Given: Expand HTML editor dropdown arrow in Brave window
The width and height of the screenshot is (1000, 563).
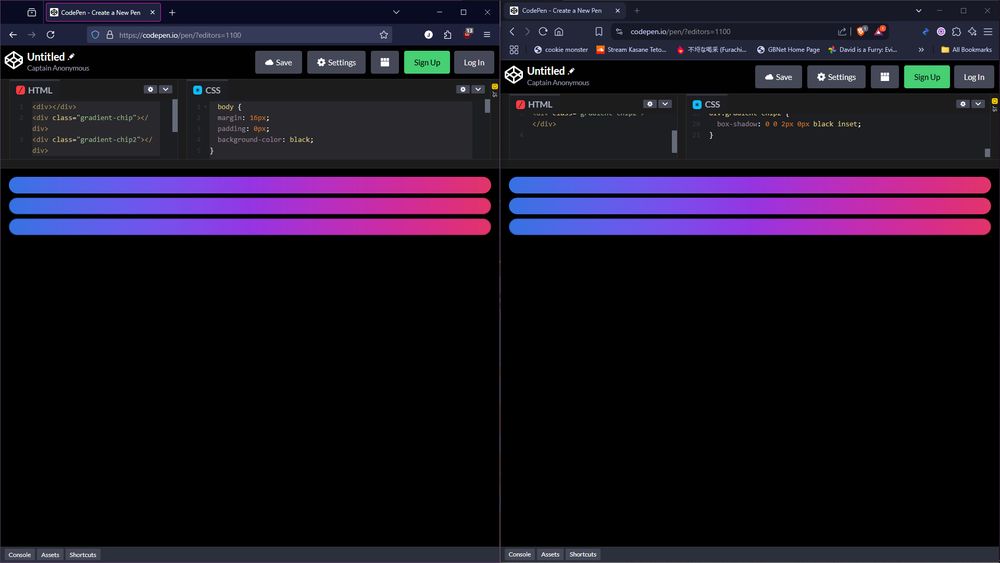Looking at the screenshot, I should click(x=665, y=104).
